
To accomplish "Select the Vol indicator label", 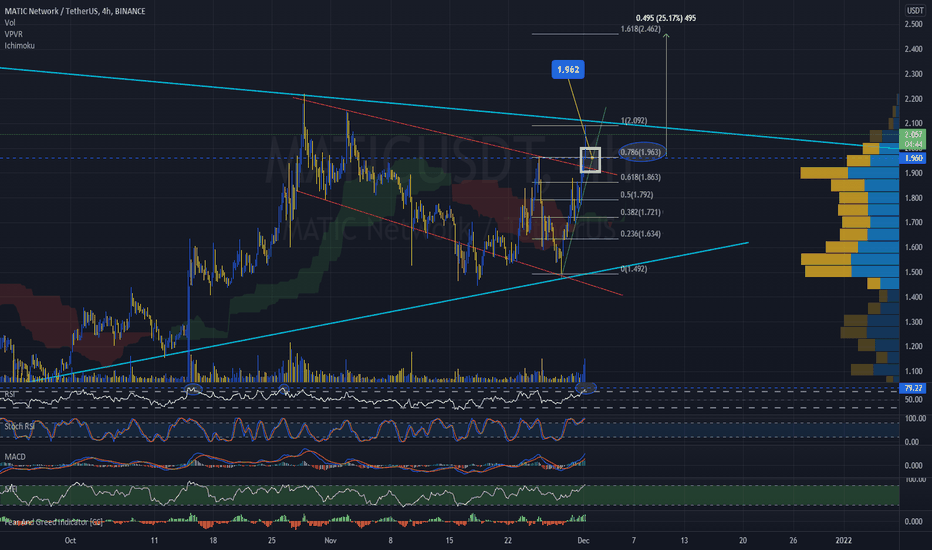I will click(x=10, y=23).
